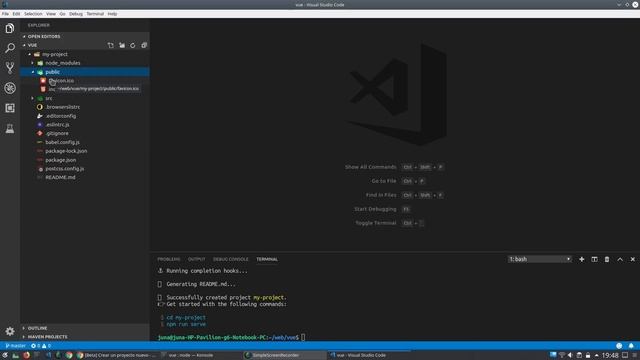Open .gitignore file
Image resolution: width=640 pixels, height=360 pixels.
[x=85, y=133]
